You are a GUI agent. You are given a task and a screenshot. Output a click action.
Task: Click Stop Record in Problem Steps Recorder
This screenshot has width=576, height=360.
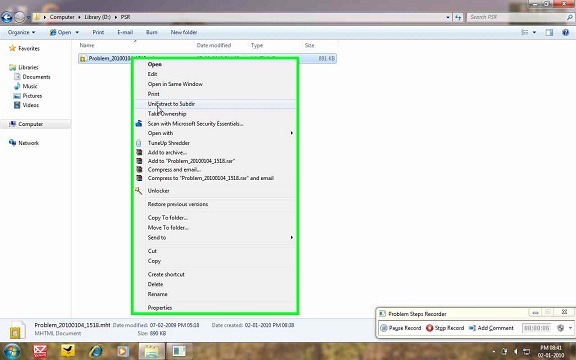pyautogui.click(x=445, y=328)
